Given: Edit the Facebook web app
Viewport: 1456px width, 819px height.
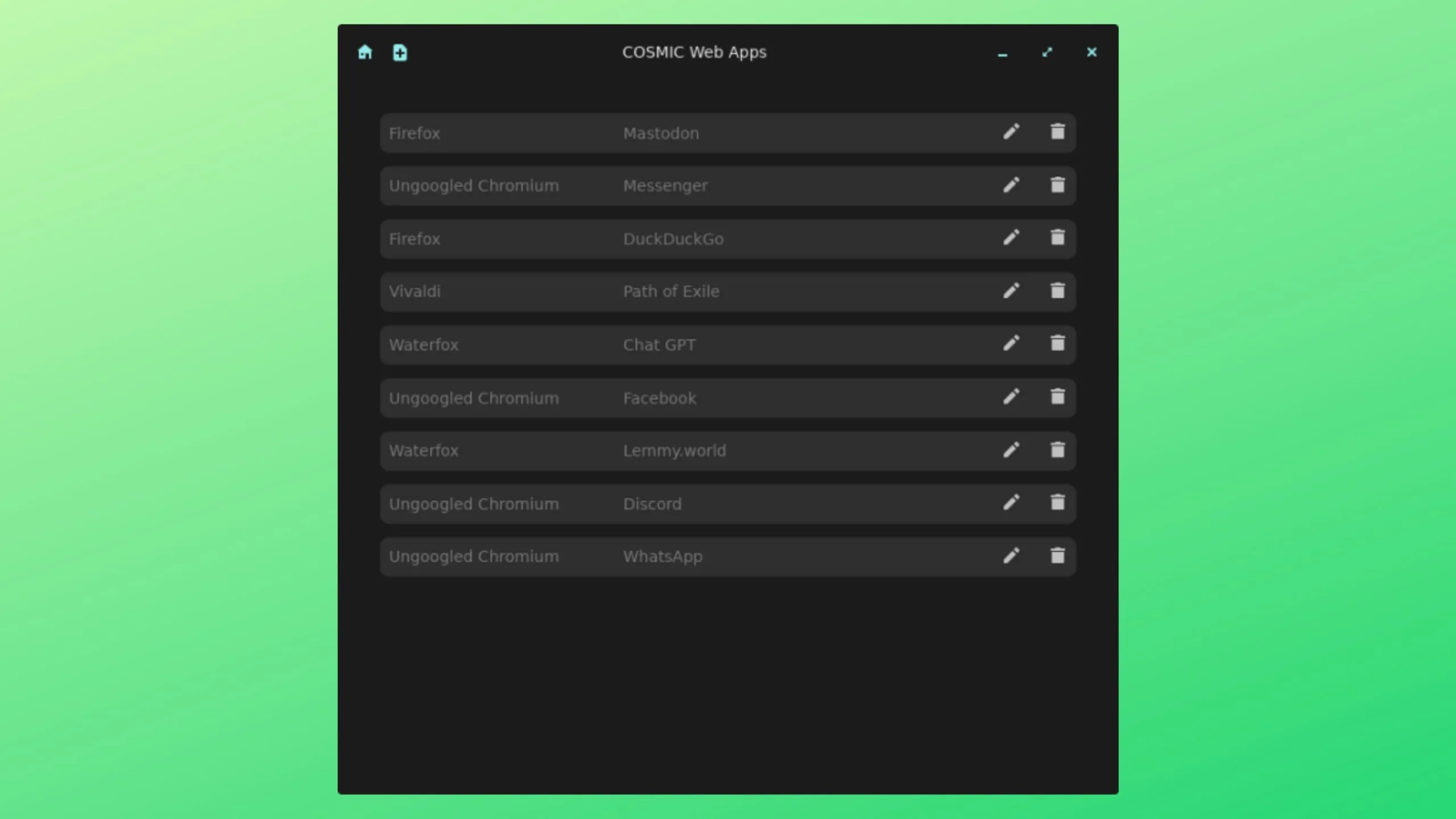Looking at the screenshot, I should 1011,396.
